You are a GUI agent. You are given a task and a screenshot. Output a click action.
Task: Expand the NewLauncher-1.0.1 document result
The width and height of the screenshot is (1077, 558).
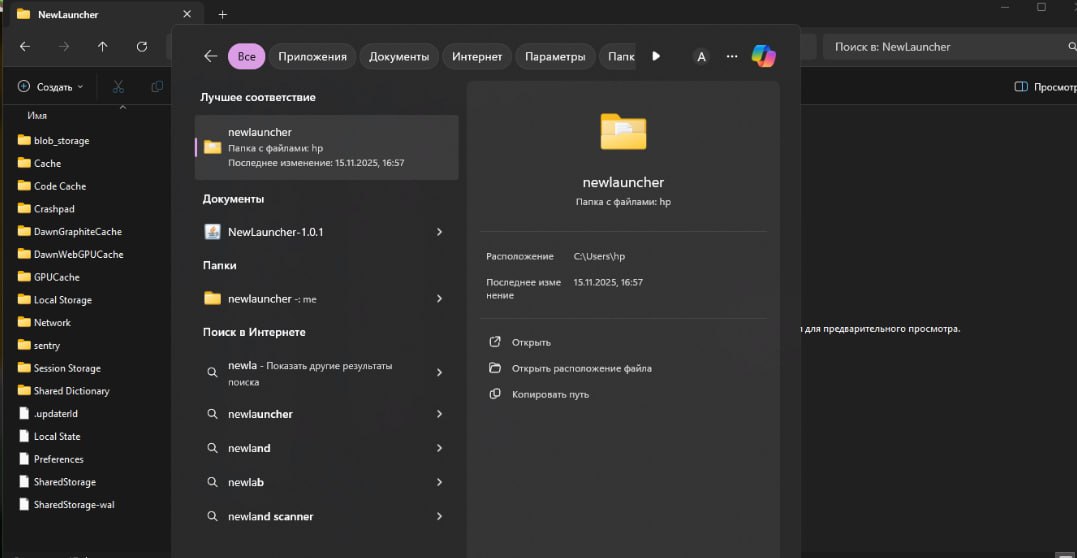click(x=439, y=232)
